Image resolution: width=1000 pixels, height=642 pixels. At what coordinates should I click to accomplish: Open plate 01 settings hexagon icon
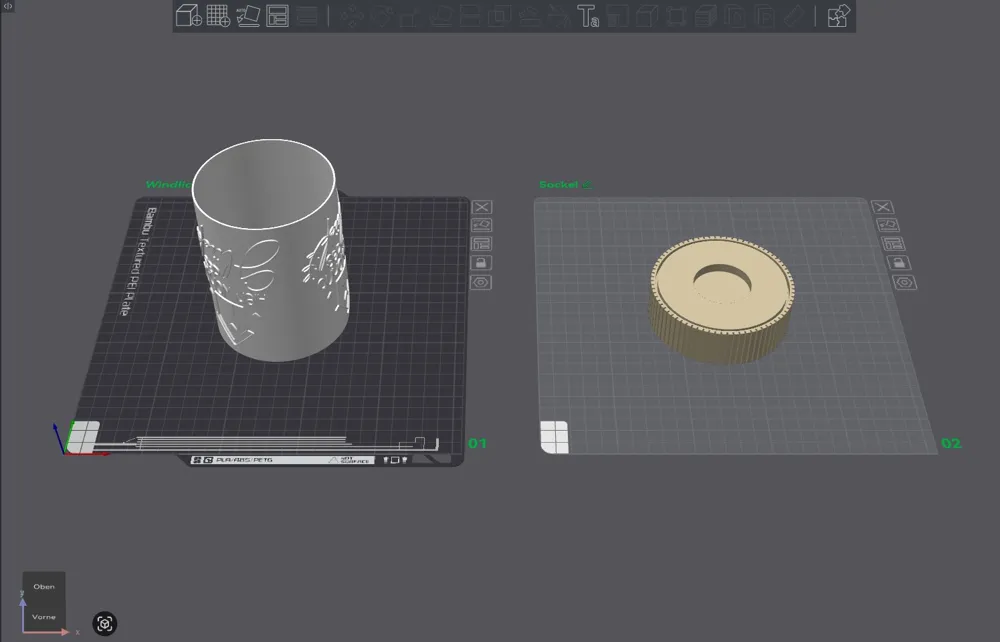pyautogui.click(x=481, y=282)
